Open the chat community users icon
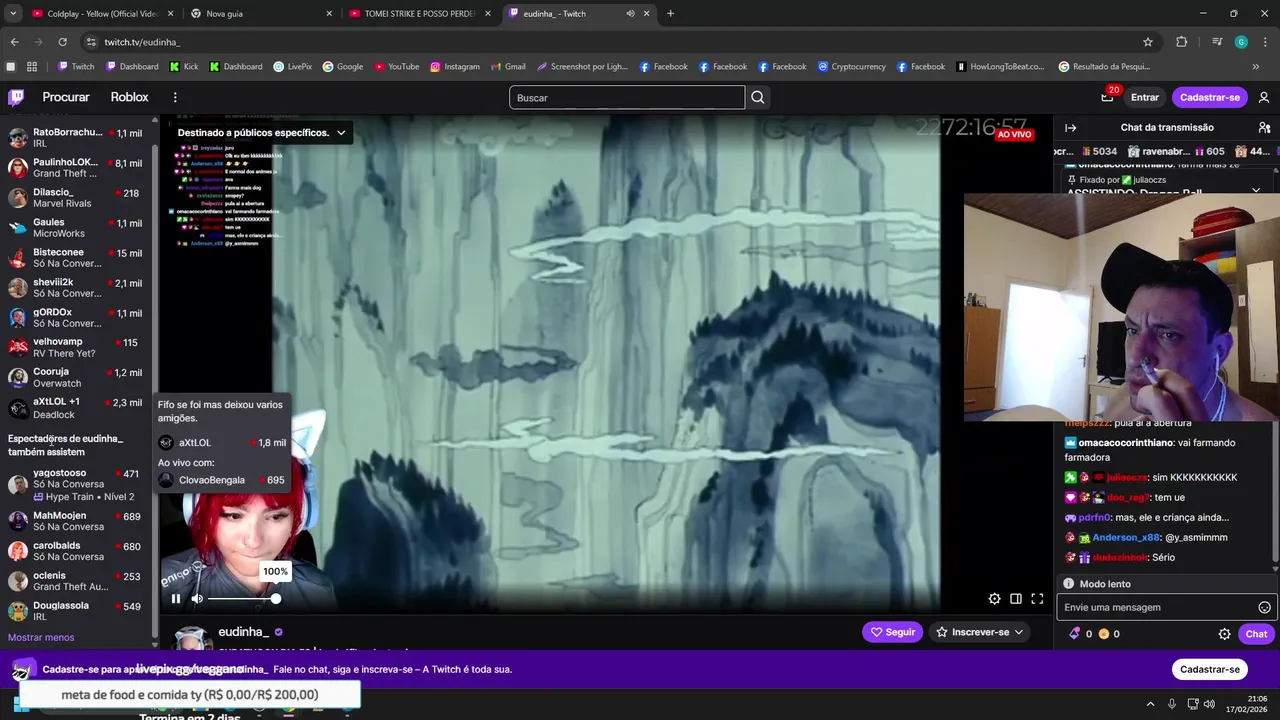The image size is (1280, 720). click(x=1265, y=128)
